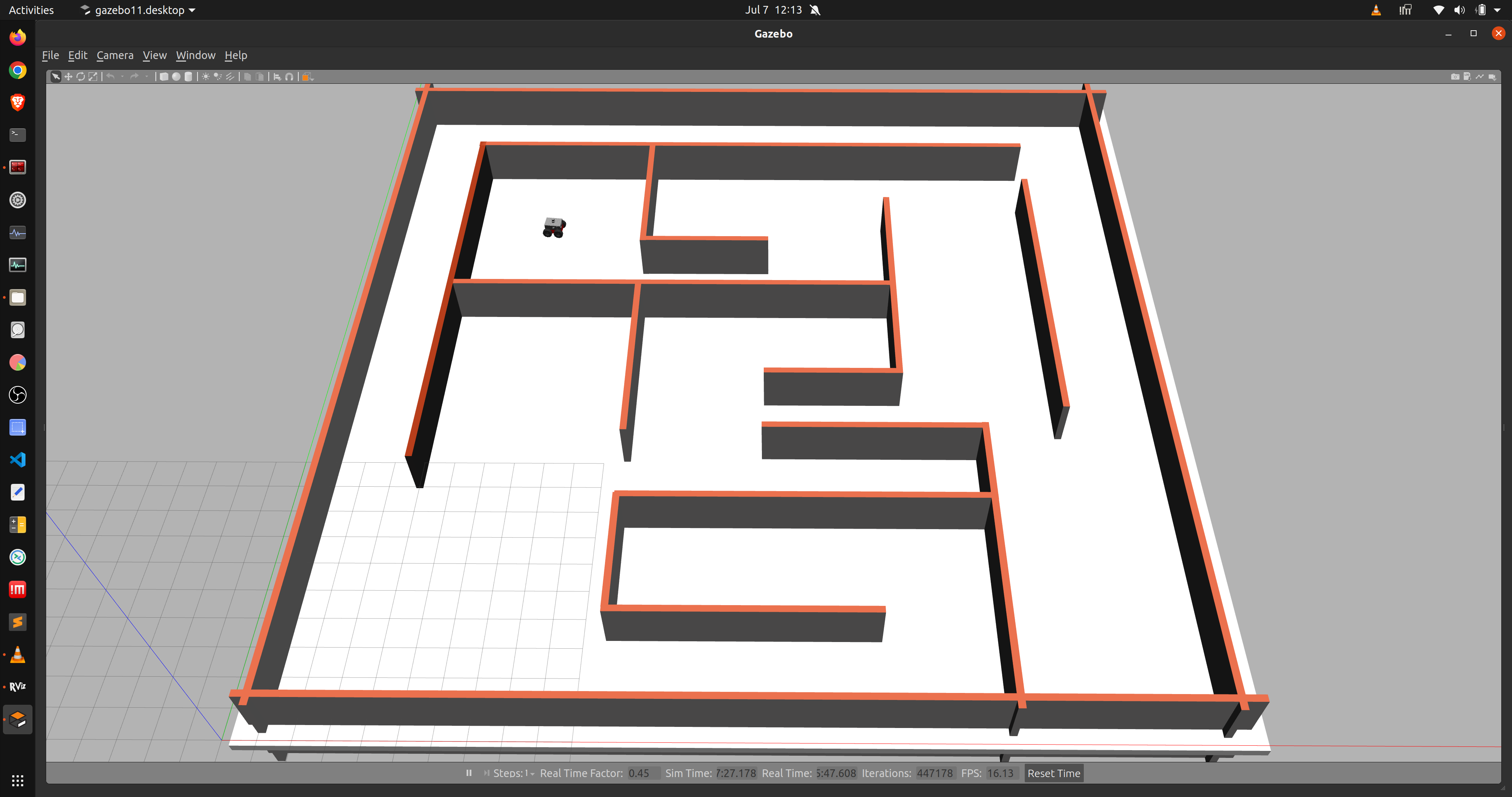Image resolution: width=1512 pixels, height=797 pixels.
Task: Open the data logging tool
Action: coord(1467,77)
